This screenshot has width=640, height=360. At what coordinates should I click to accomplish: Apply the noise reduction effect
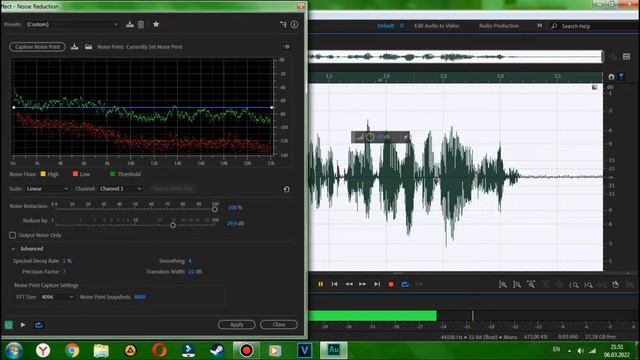pos(237,324)
